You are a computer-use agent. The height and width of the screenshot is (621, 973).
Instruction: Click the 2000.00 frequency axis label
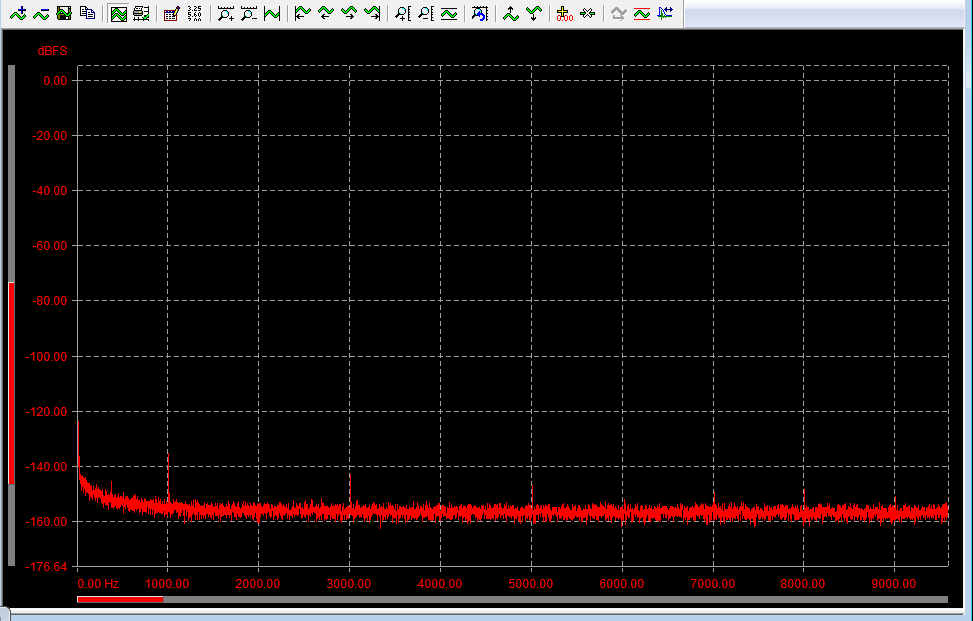[258, 584]
